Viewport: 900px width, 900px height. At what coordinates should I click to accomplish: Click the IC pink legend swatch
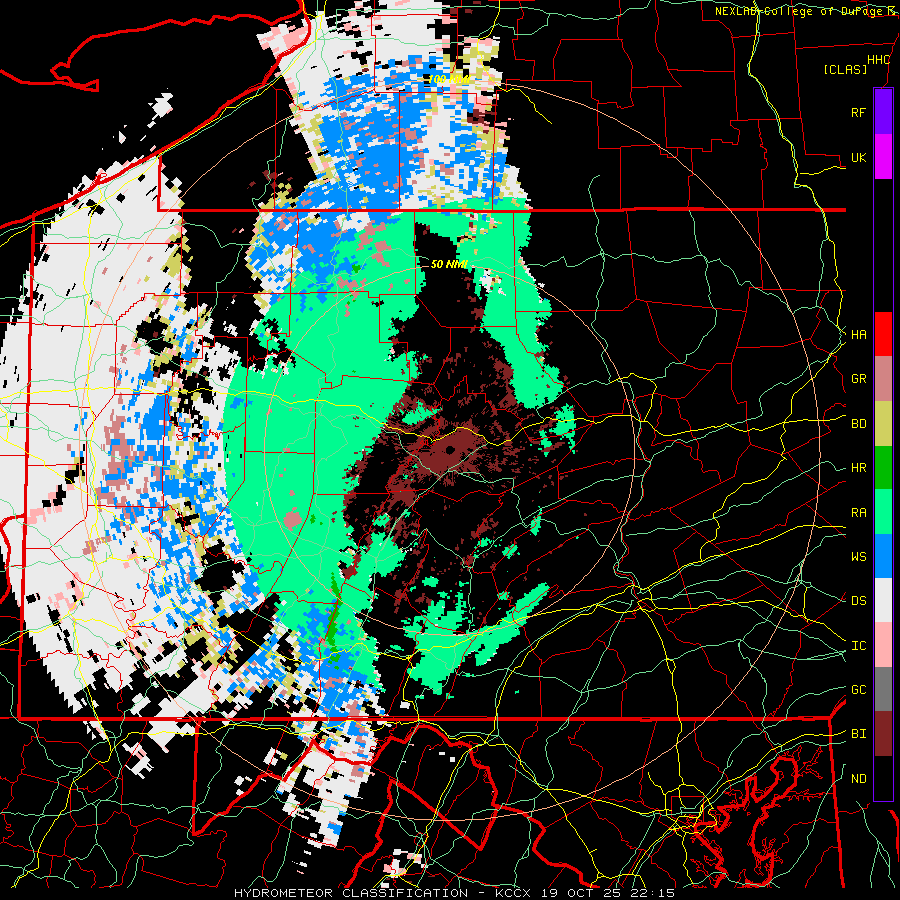(x=883, y=645)
